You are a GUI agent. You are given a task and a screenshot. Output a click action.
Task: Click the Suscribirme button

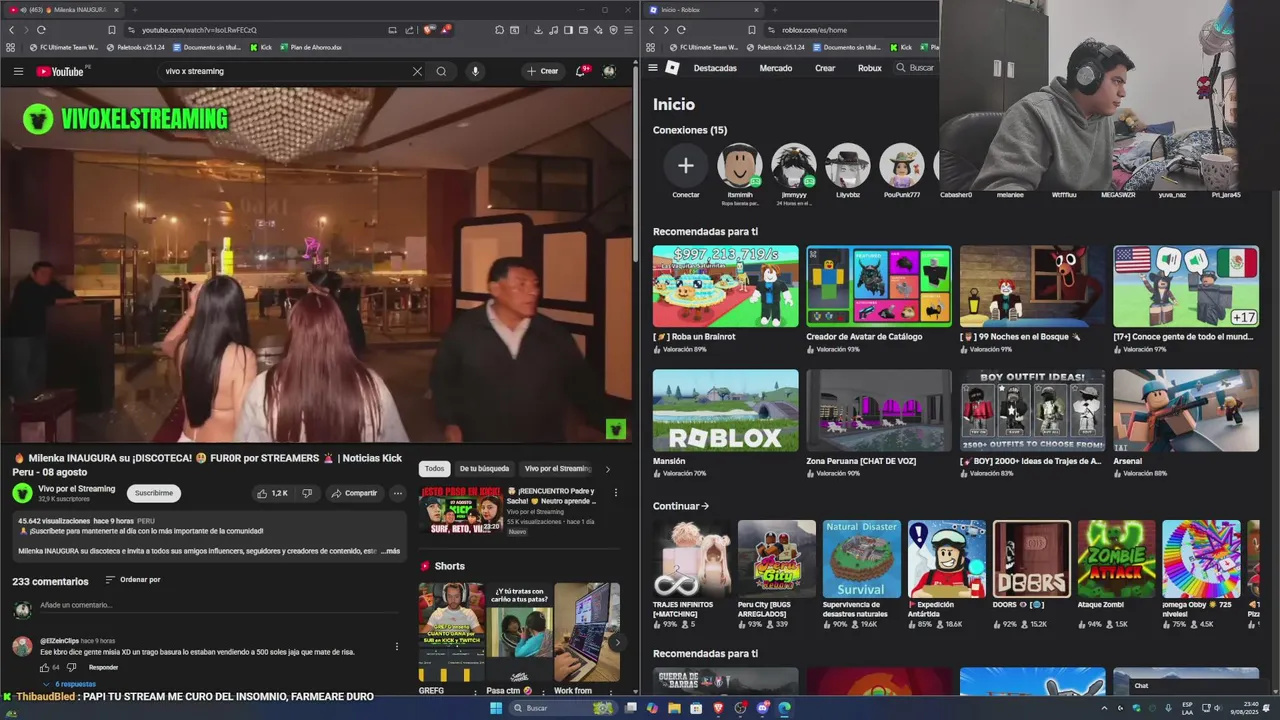coord(154,493)
